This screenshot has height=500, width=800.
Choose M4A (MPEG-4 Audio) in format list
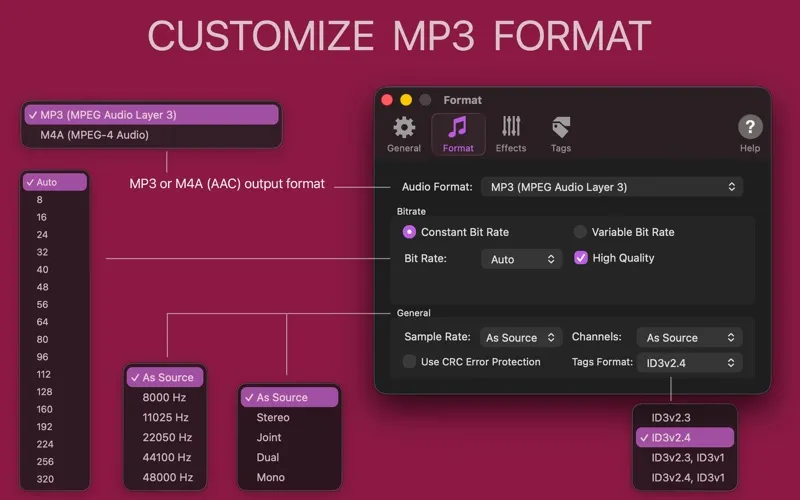(152, 135)
